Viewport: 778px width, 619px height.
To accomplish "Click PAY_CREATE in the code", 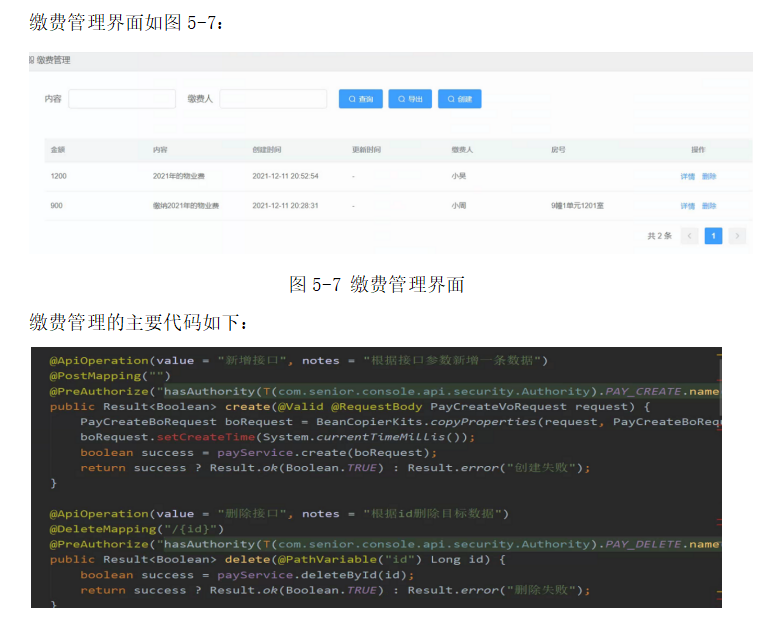I will [x=643, y=391].
